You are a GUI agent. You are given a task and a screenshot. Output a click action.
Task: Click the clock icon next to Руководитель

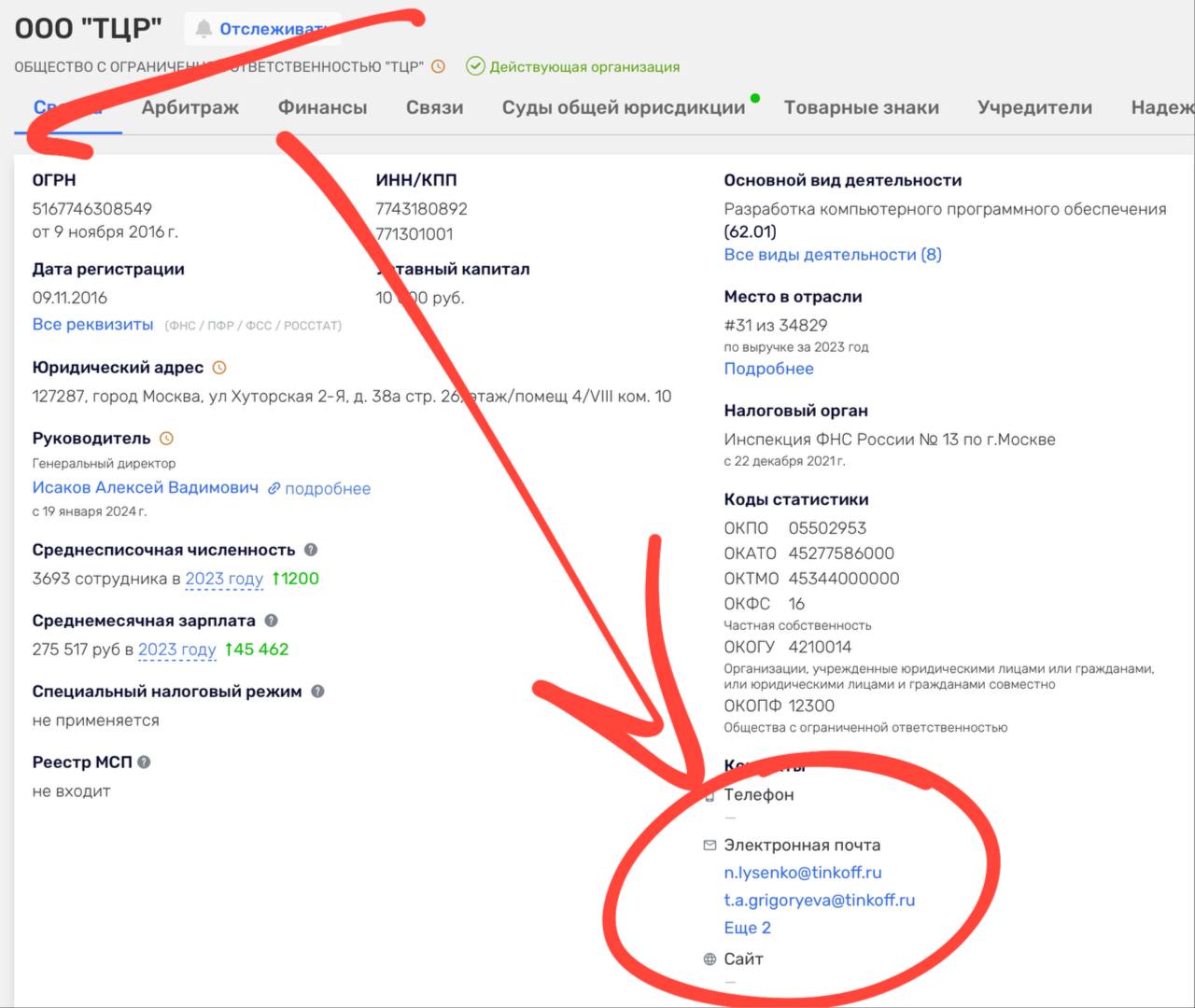pyautogui.click(x=166, y=439)
